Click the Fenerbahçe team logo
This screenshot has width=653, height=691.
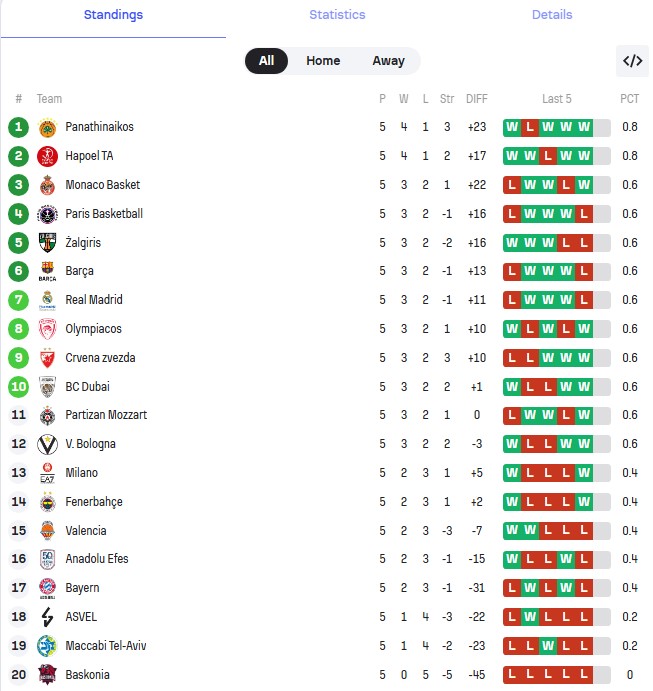[x=47, y=502]
